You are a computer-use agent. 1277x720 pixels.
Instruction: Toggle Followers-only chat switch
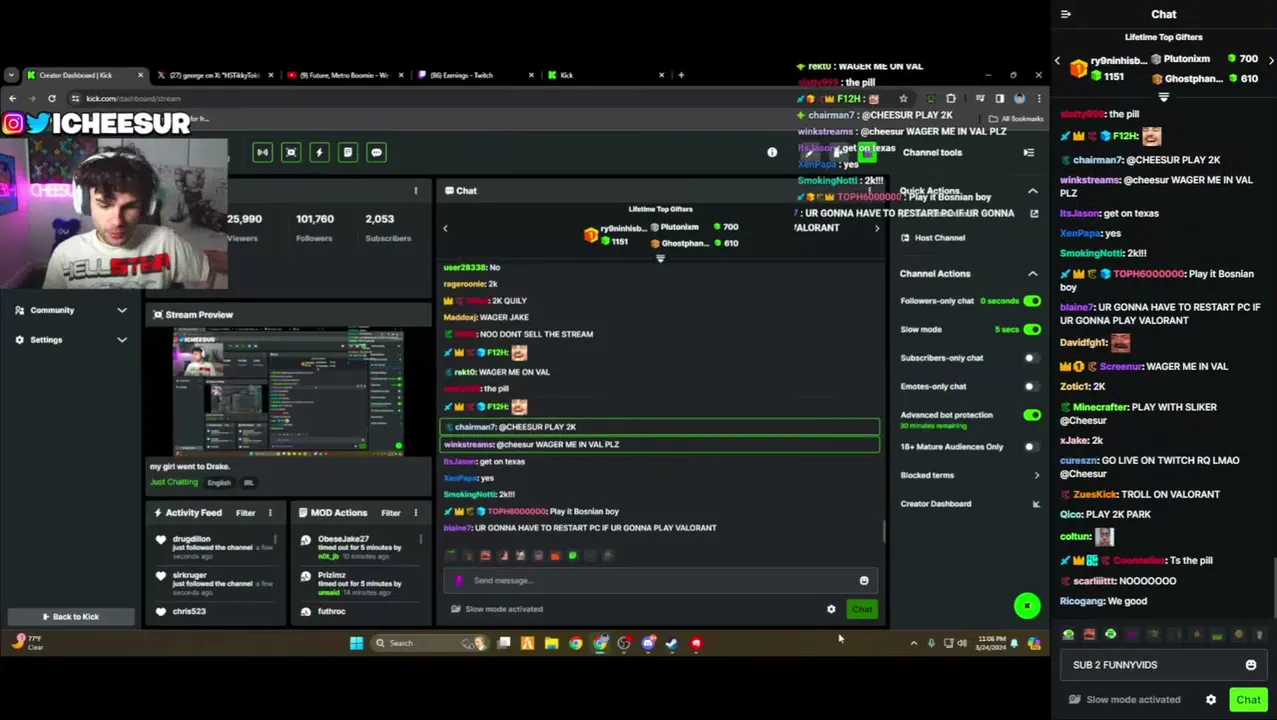click(x=1032, y=301)
